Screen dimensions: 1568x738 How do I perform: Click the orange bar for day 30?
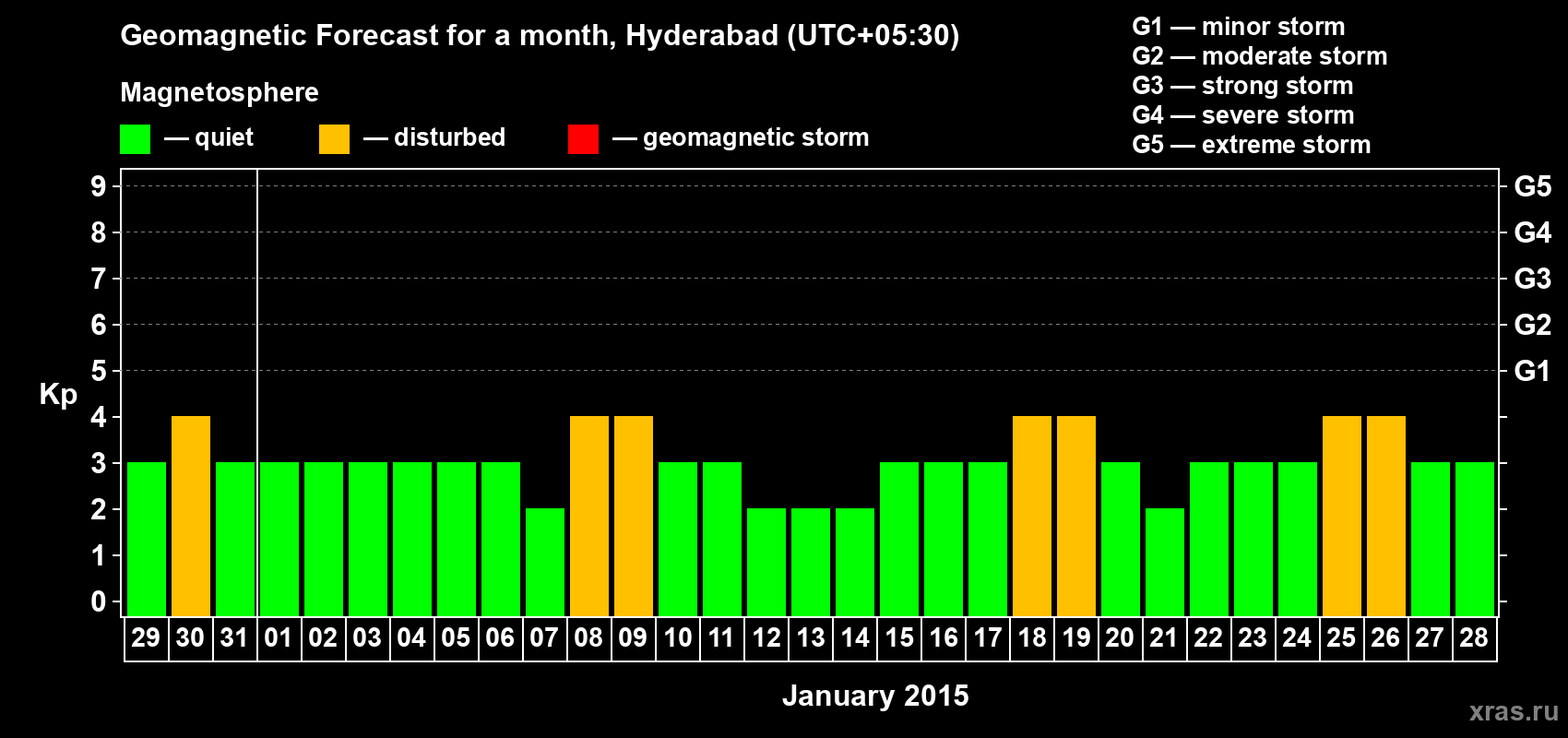pos(191,517)
